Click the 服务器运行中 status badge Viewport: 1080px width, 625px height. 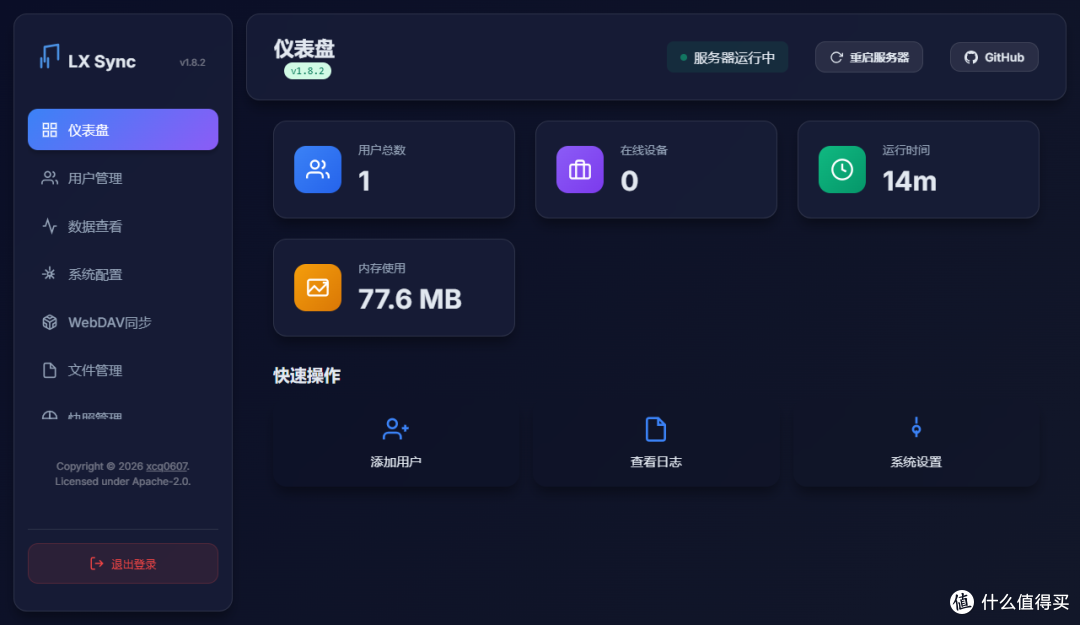[x=727, y=57]
